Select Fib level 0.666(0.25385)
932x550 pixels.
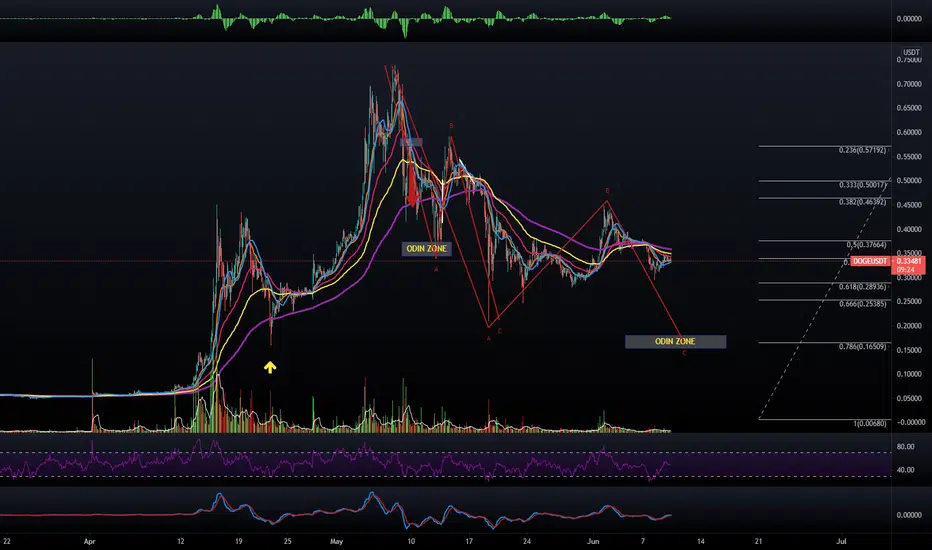point(862,304)
